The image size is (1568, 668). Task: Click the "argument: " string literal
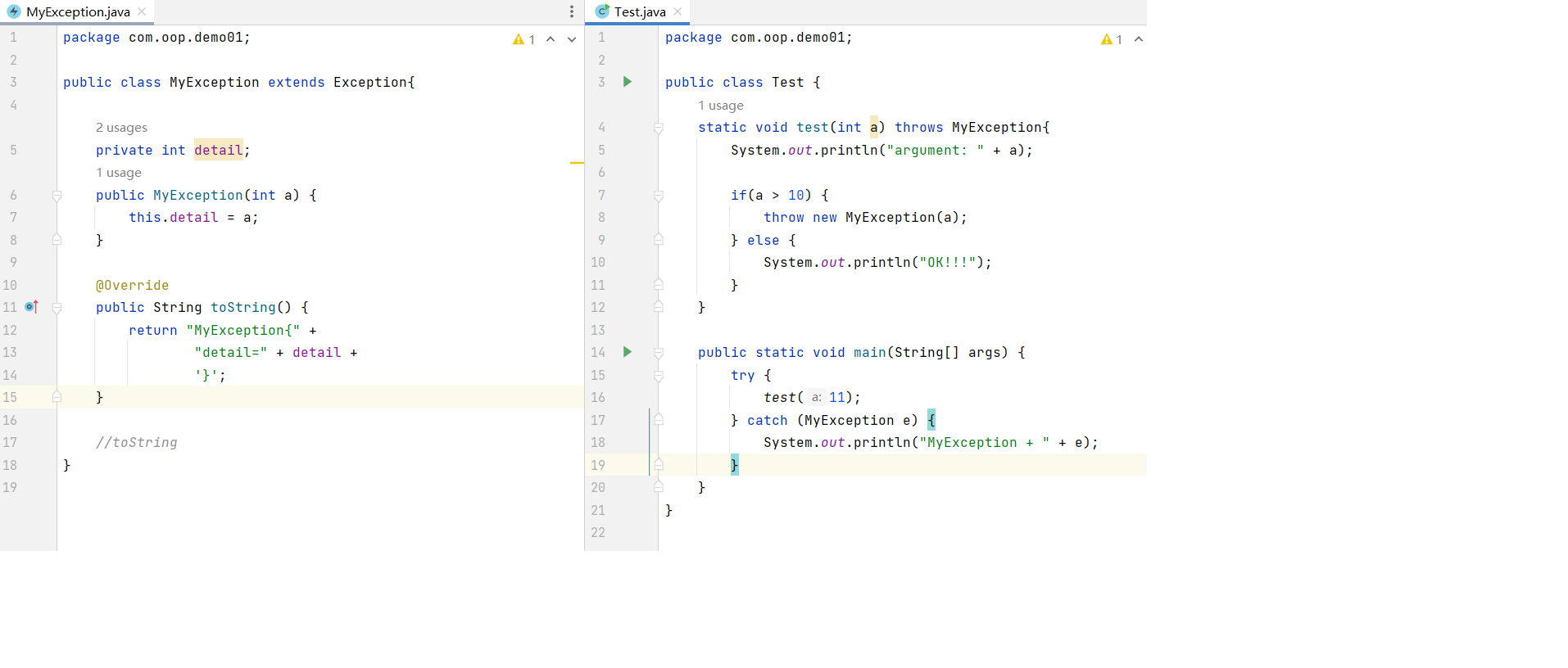(x=935, y=151)
